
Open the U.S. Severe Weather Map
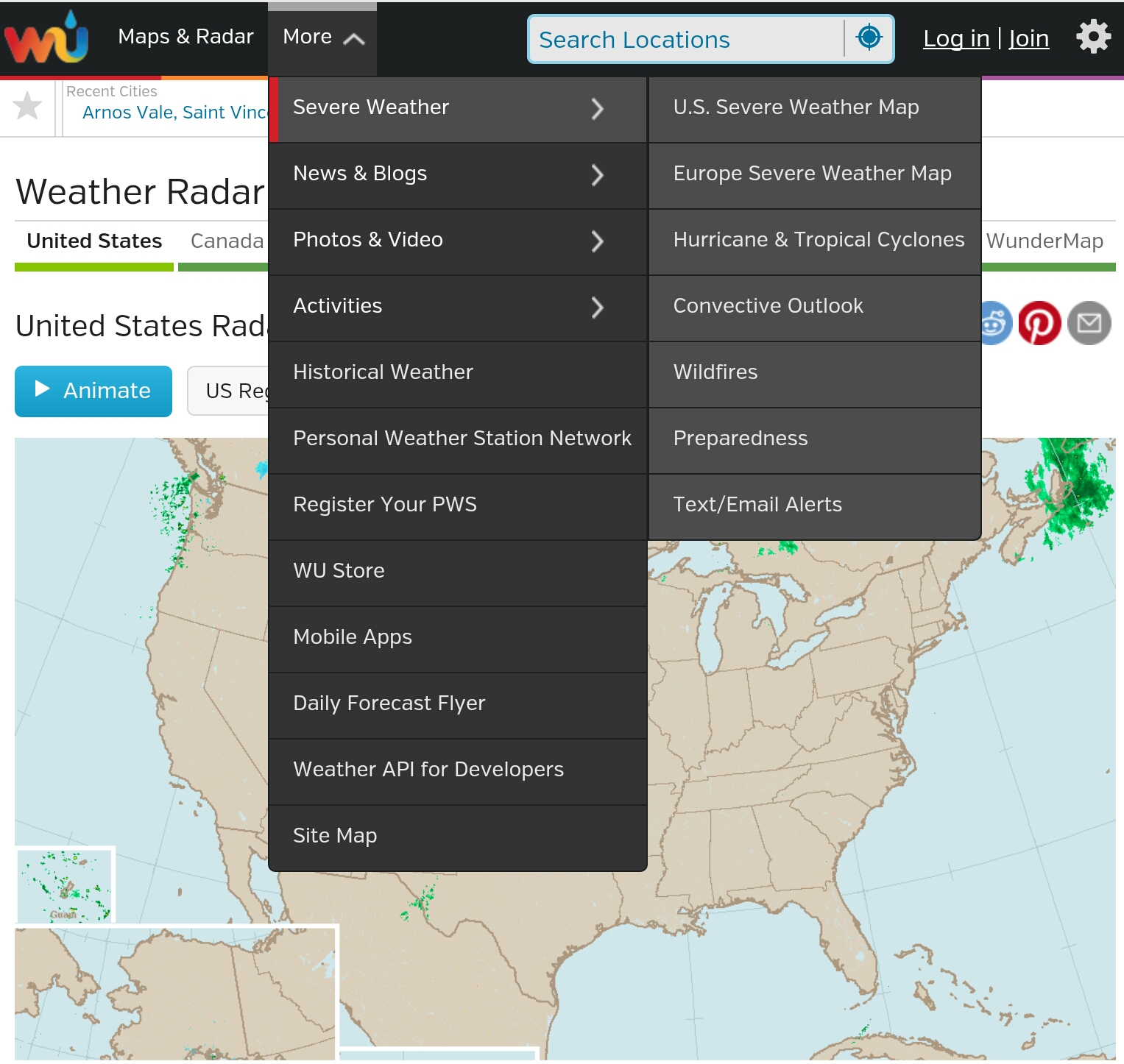[x=815, y=110]
